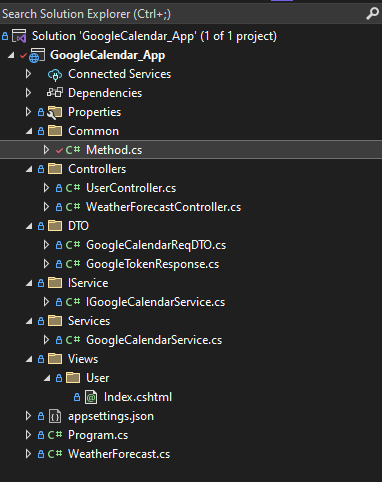
Task: Expand the Method.cs node
Action: [47, 150]
